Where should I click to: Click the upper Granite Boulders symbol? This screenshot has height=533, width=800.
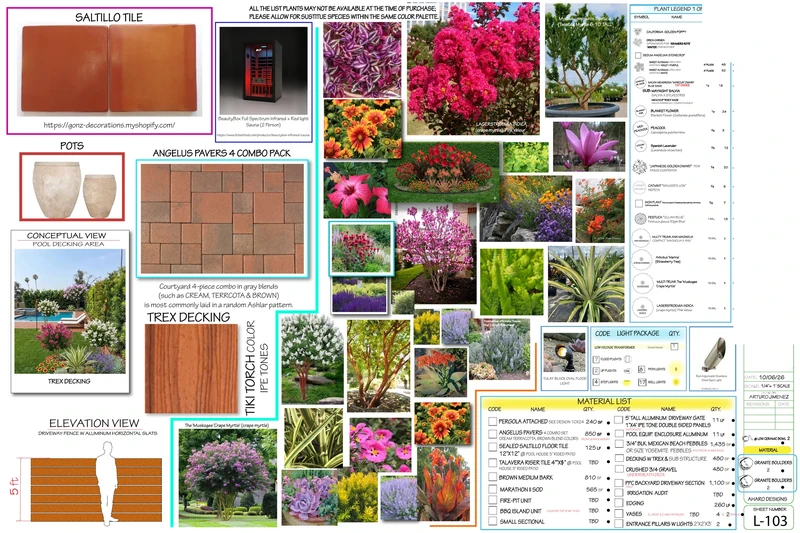pyautogui.click(x=745, y=464)
